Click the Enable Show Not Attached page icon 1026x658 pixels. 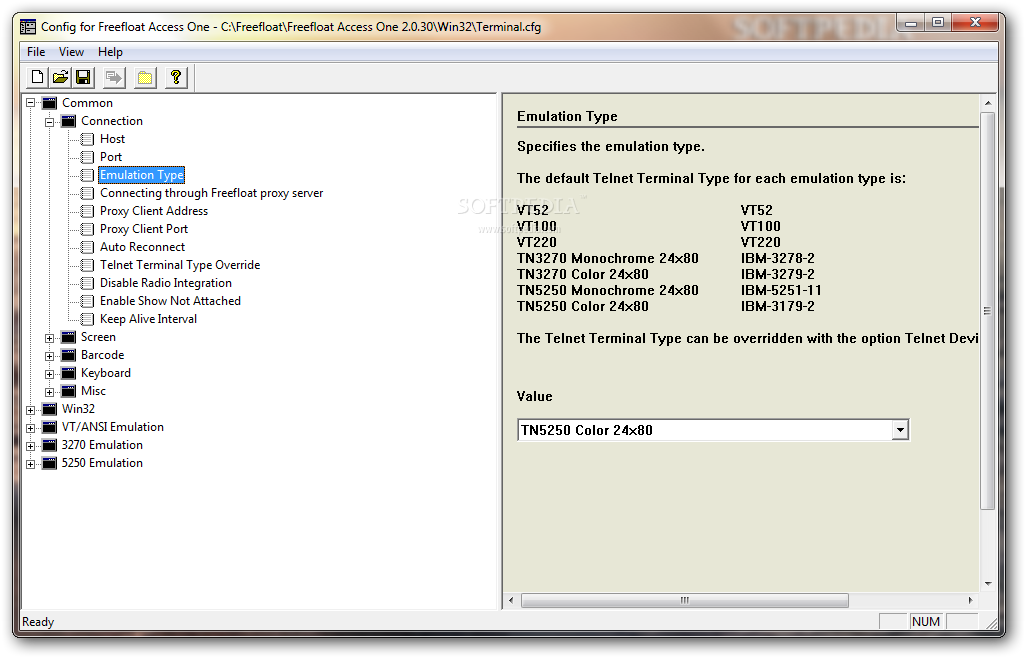coord(87,301)
